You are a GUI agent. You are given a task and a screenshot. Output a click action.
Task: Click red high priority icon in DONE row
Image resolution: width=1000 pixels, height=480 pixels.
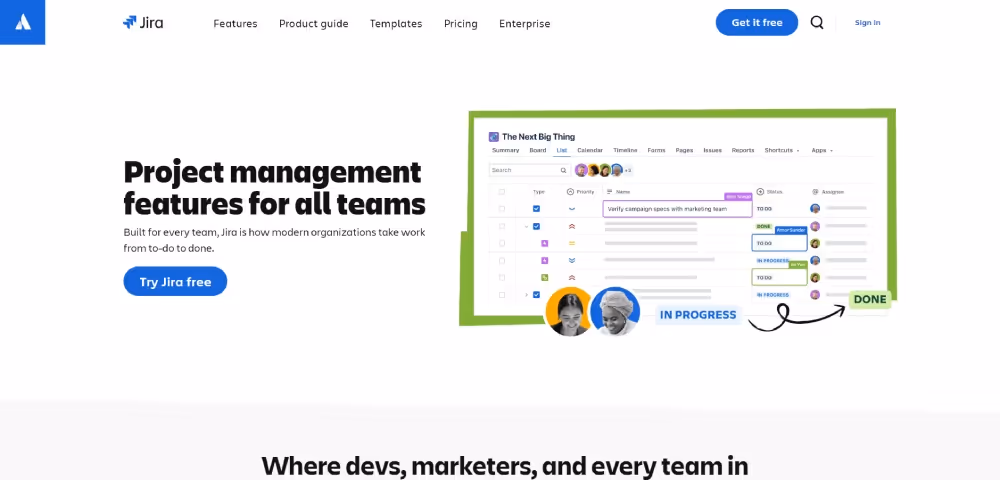click(572, 226)
